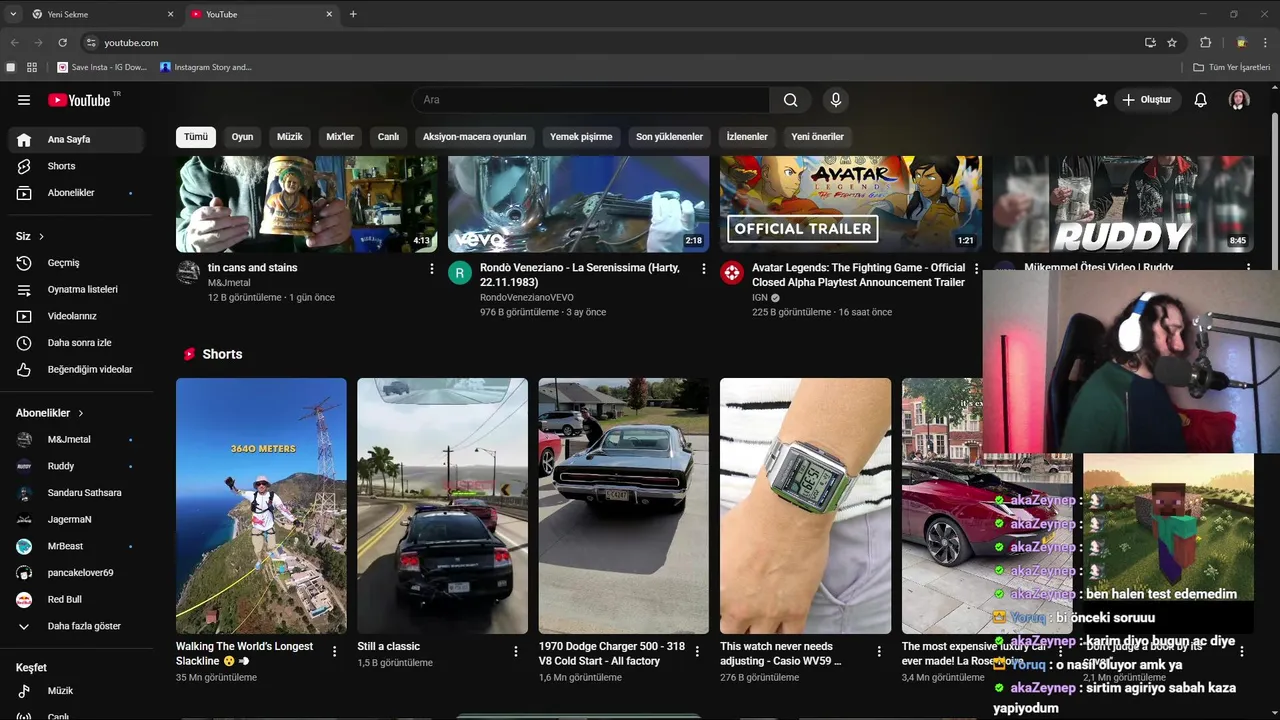The image size is (1280, 720).
Task: Open pancakelover69 subscription channel
Action: click(x=76, y=573)
